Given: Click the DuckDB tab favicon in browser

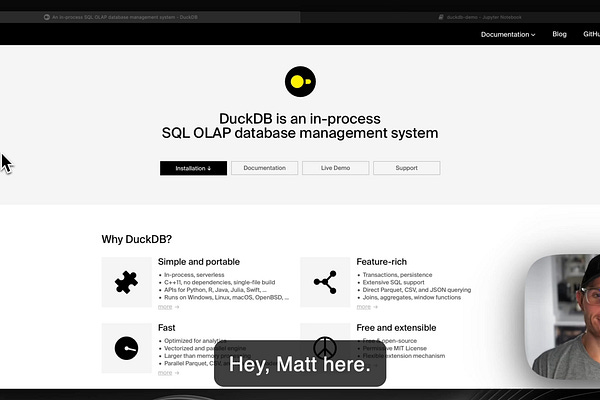Looking at the screenshot, I should (x=47, y=17).
